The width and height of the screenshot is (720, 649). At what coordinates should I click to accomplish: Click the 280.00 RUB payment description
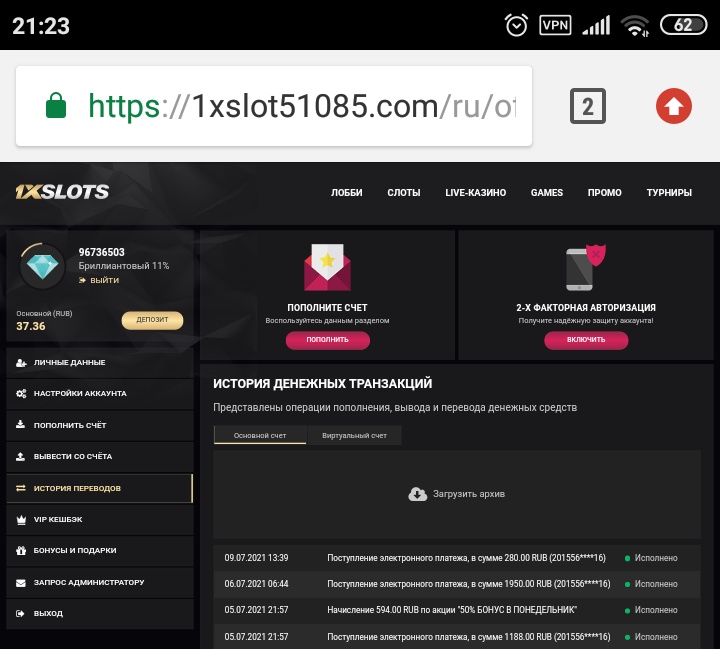coord(466,558)
